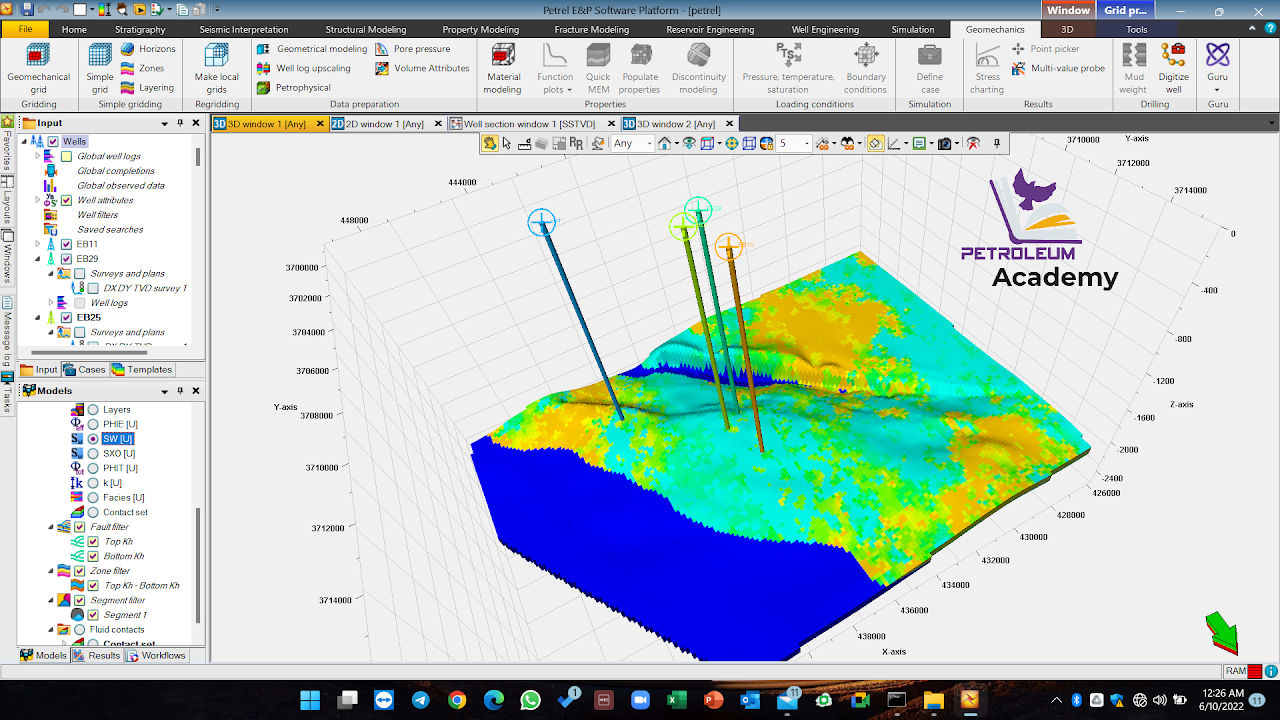
Task: Click the Digitize well tool
Action: pyautogui.click(x=1174, y=68)
